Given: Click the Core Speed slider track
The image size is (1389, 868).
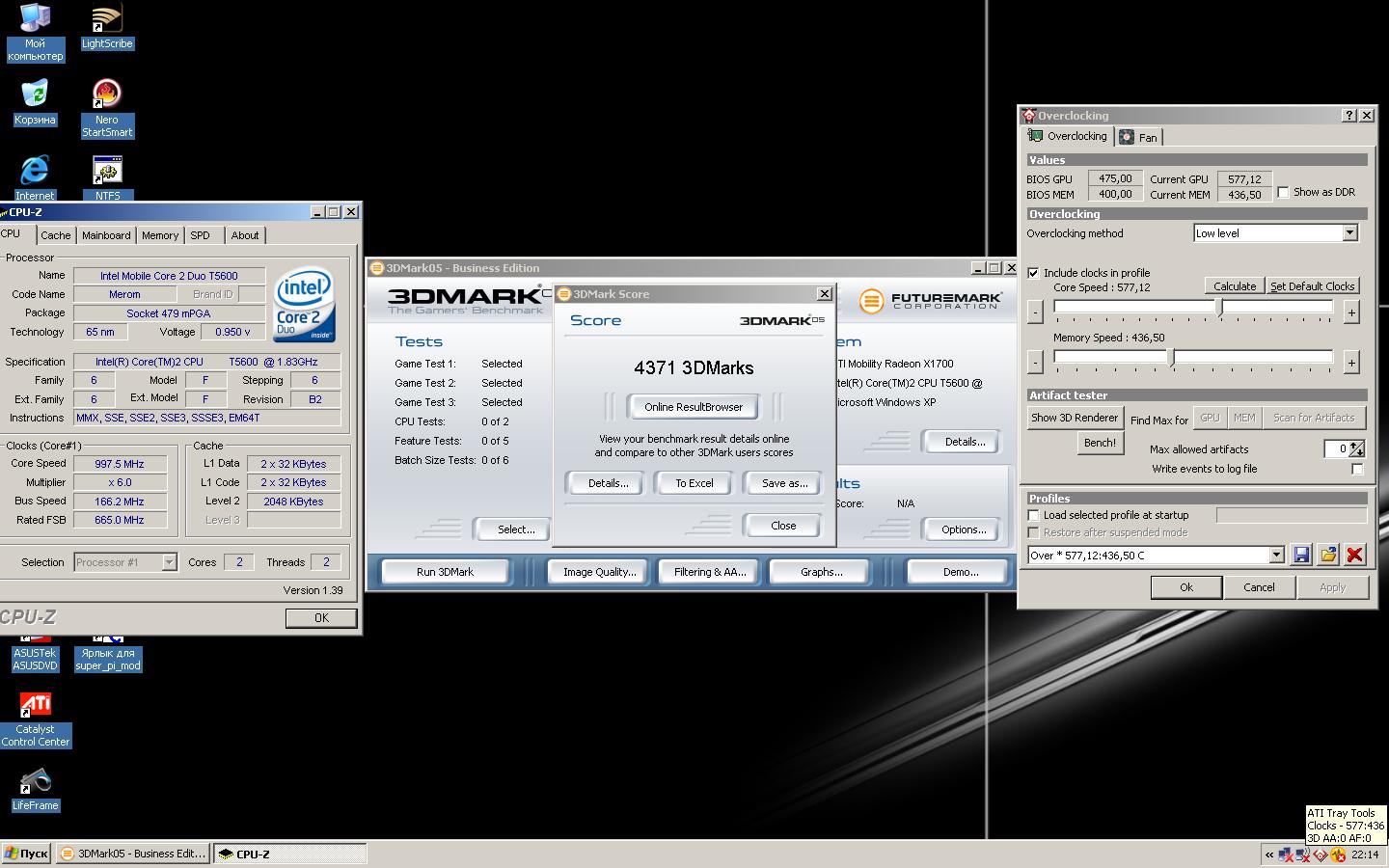Looking at the screenshot, I should 1193,308.
